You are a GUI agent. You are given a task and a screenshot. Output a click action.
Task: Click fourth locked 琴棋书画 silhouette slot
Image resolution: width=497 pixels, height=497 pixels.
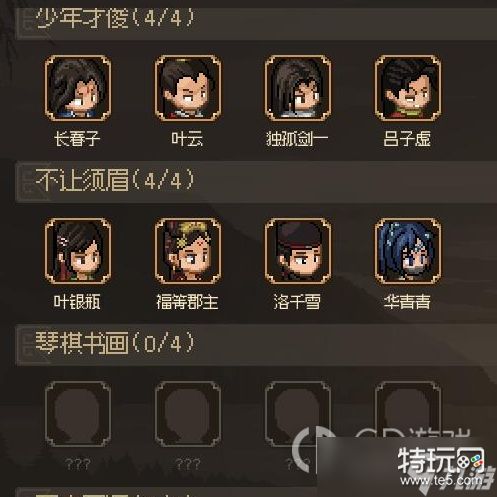[408, 414]
